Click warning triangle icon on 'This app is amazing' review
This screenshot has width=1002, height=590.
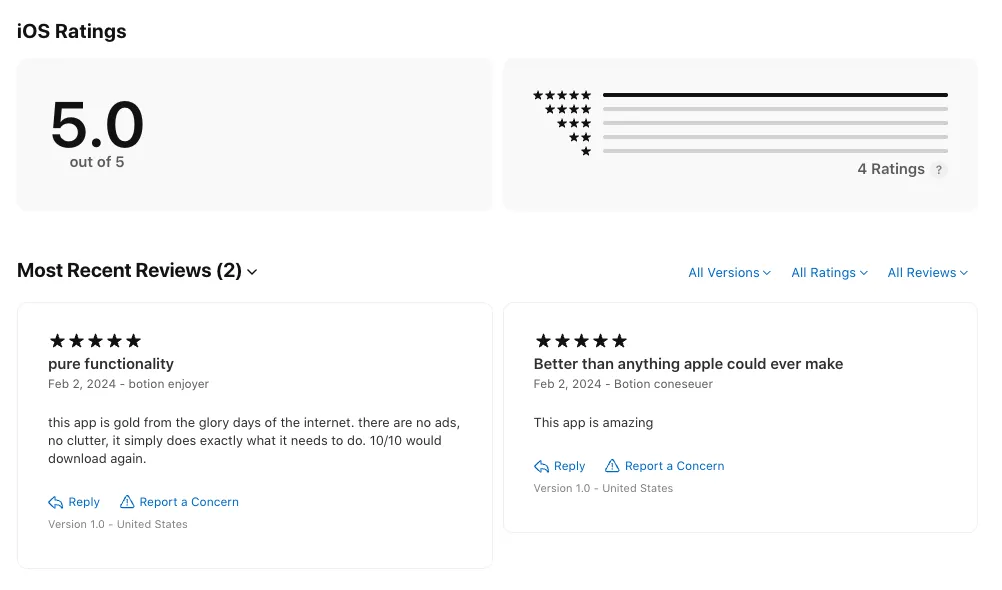pos(612,466)
